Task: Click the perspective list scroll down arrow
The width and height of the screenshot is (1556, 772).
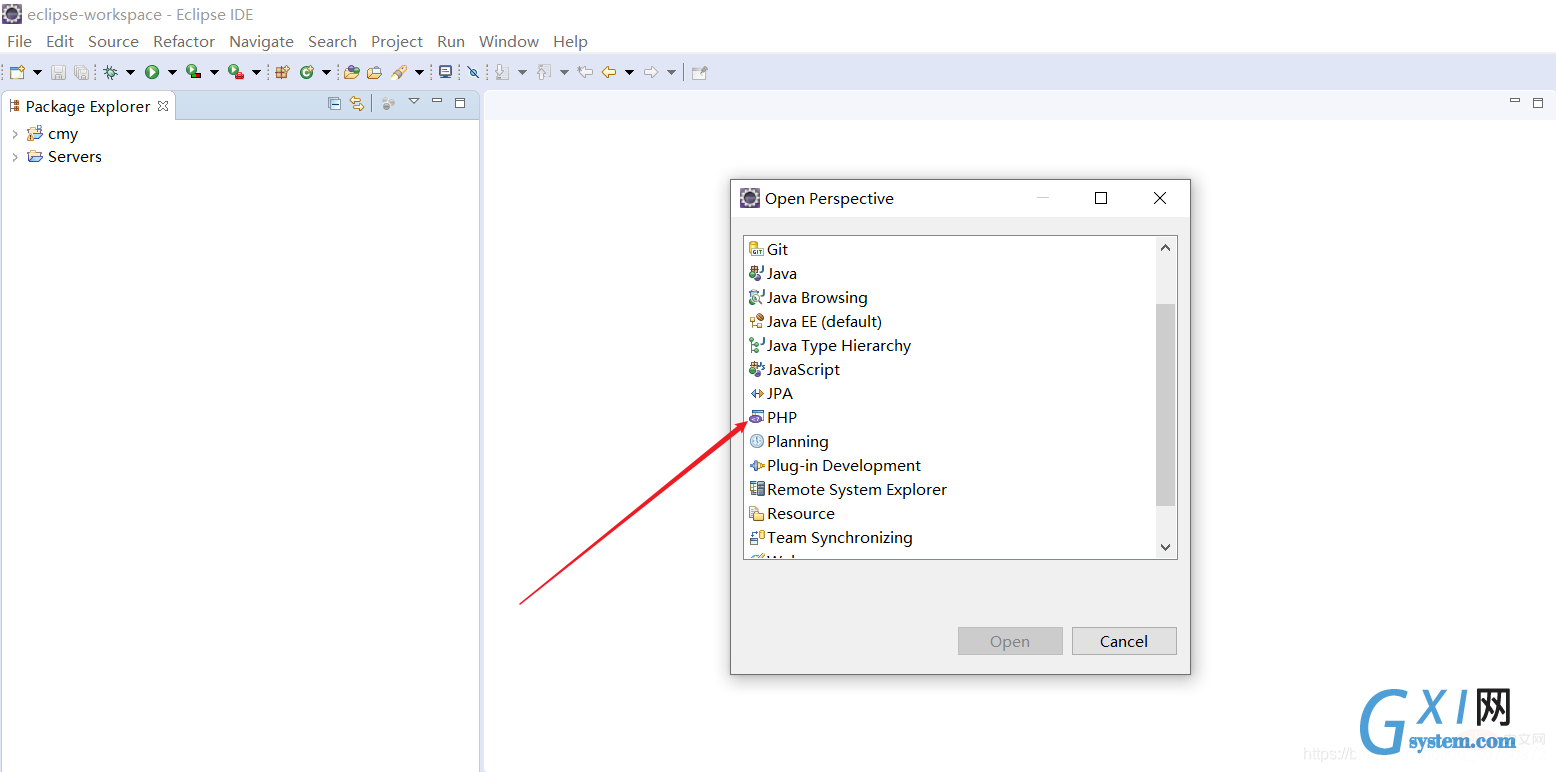Action: [1165, 547]
